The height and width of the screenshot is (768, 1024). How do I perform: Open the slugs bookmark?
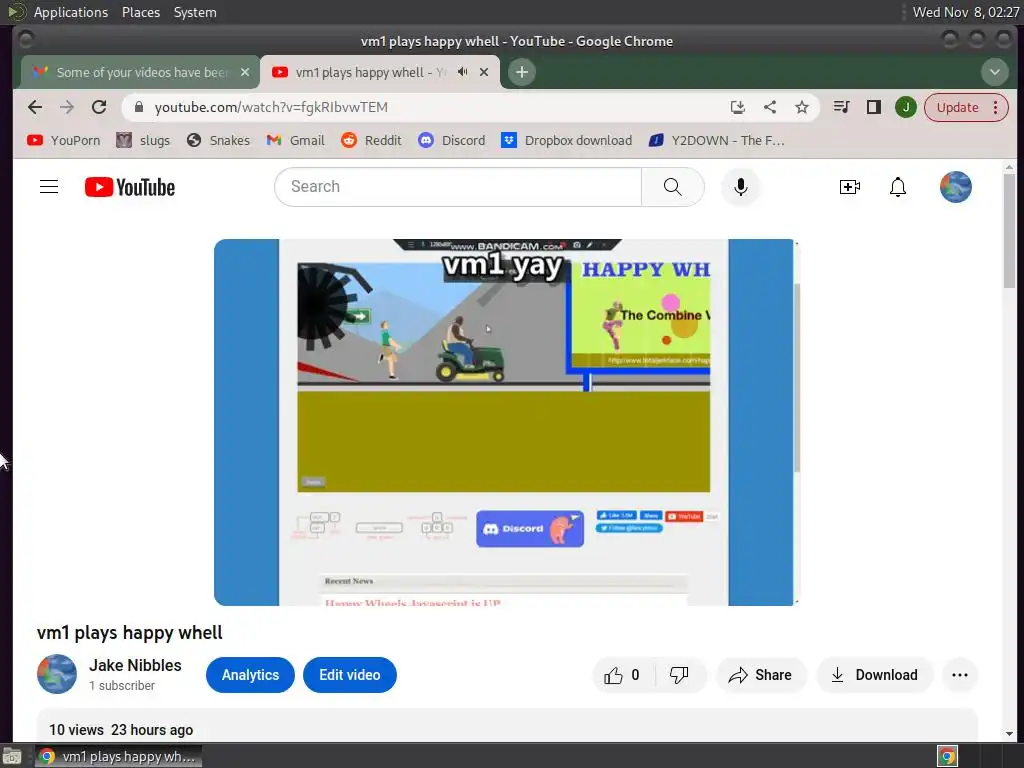[143, 140]
